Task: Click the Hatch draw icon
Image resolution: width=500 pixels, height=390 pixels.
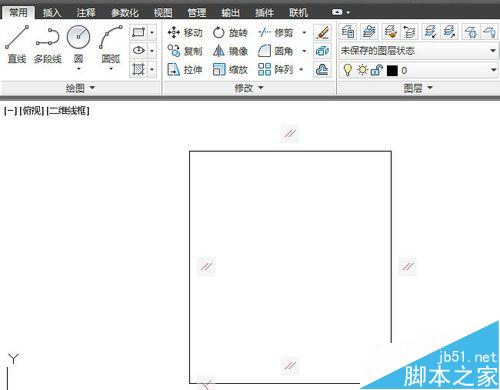Action: pos(138,69)
